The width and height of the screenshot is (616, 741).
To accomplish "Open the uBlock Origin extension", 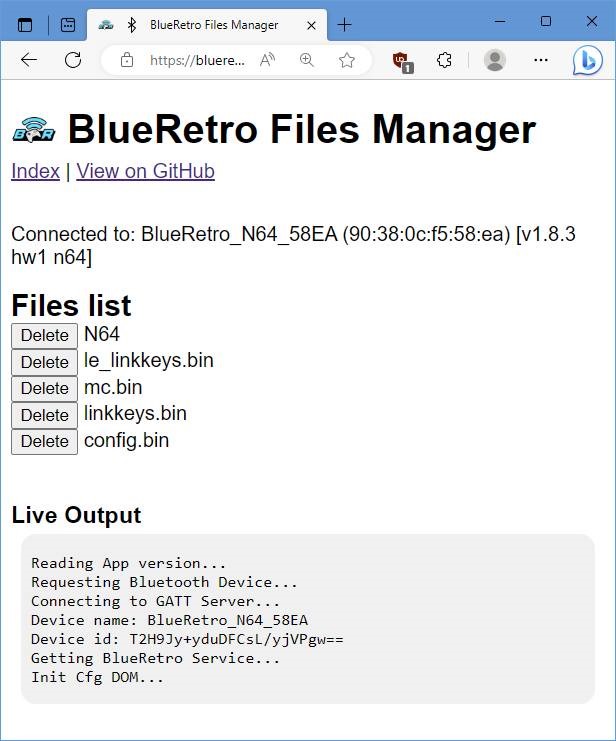I will coord(402,61).
